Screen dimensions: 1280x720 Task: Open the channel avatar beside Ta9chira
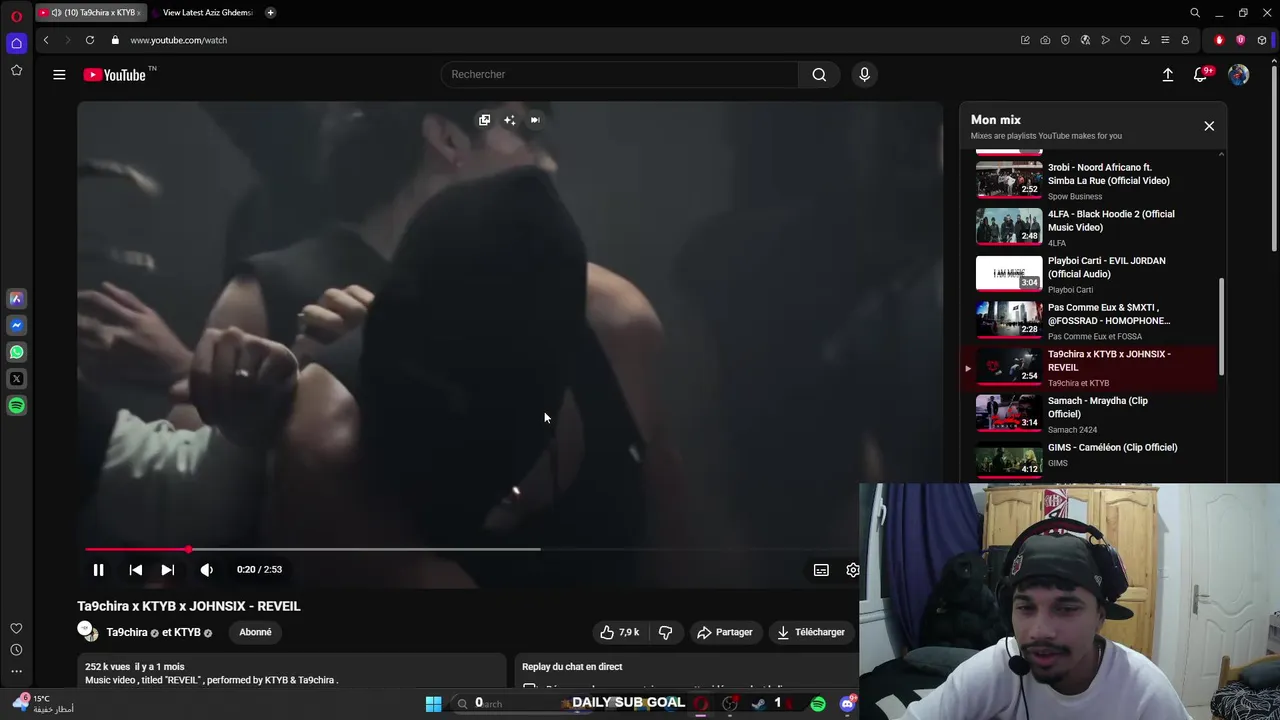click(x=88, y=631)
